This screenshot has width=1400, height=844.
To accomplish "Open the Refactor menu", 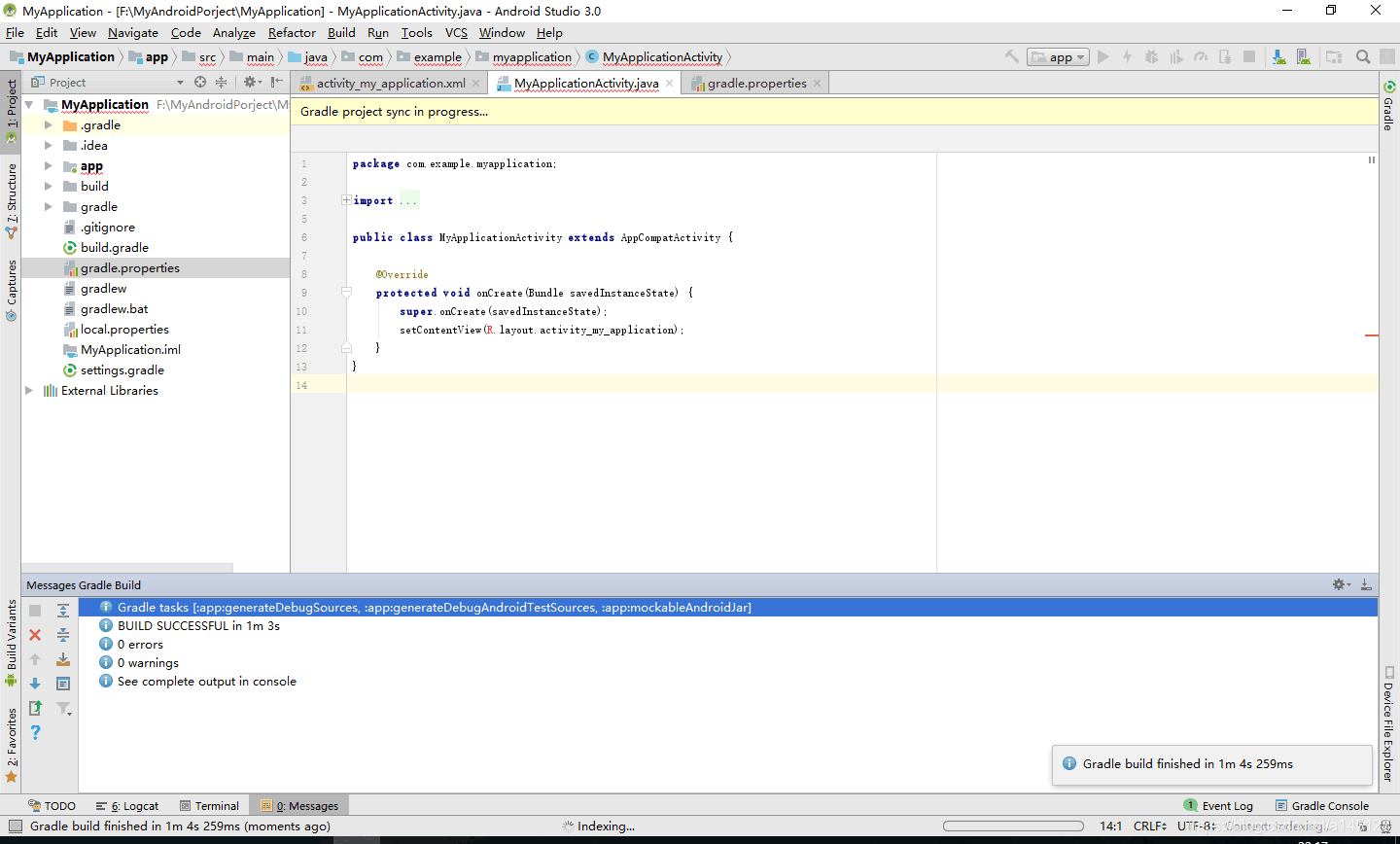I will (x=292, y=33).
